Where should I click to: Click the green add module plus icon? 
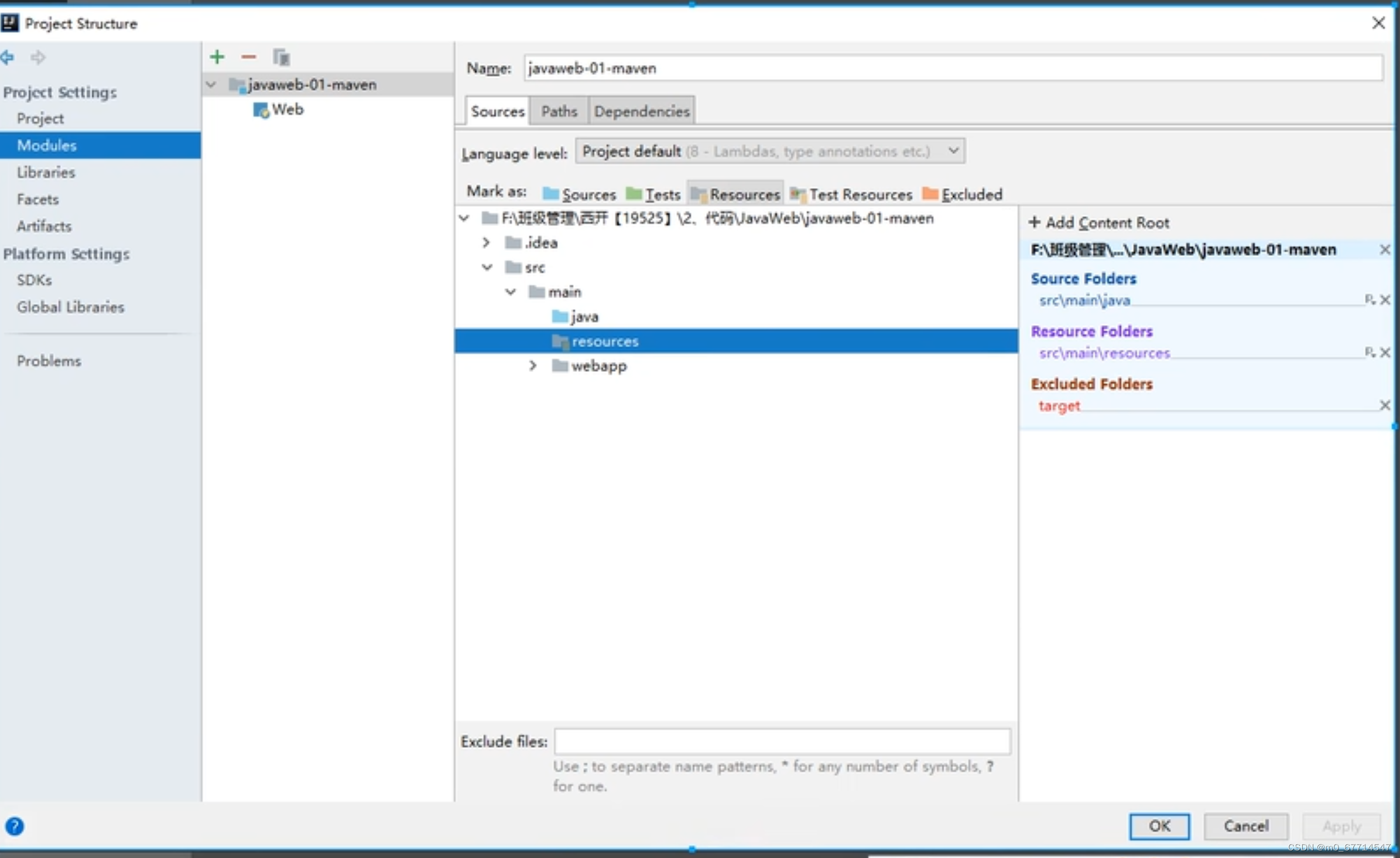click(x=217, y=57)
